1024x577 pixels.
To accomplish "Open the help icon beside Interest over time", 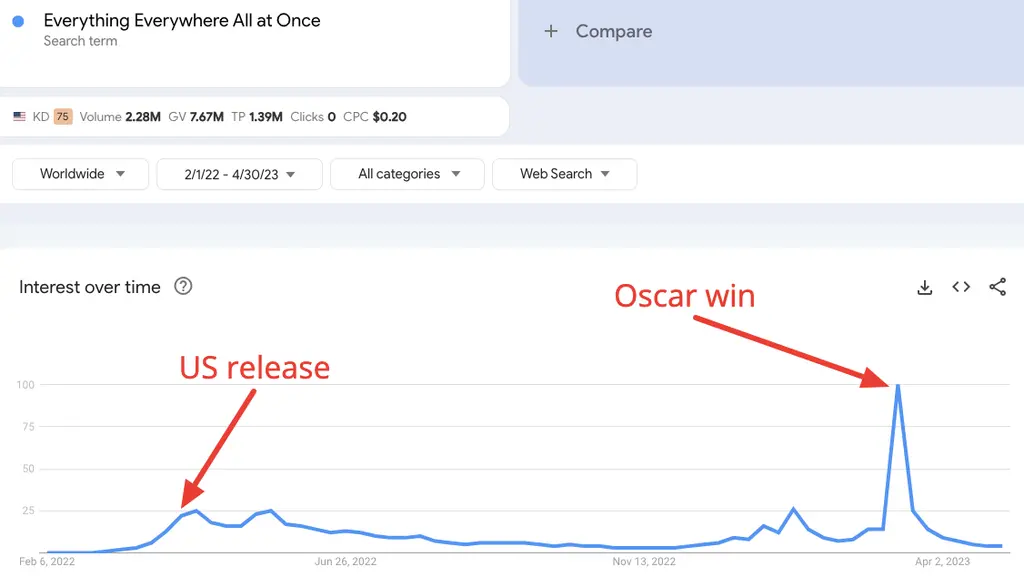I will click(x=183, y=286).
